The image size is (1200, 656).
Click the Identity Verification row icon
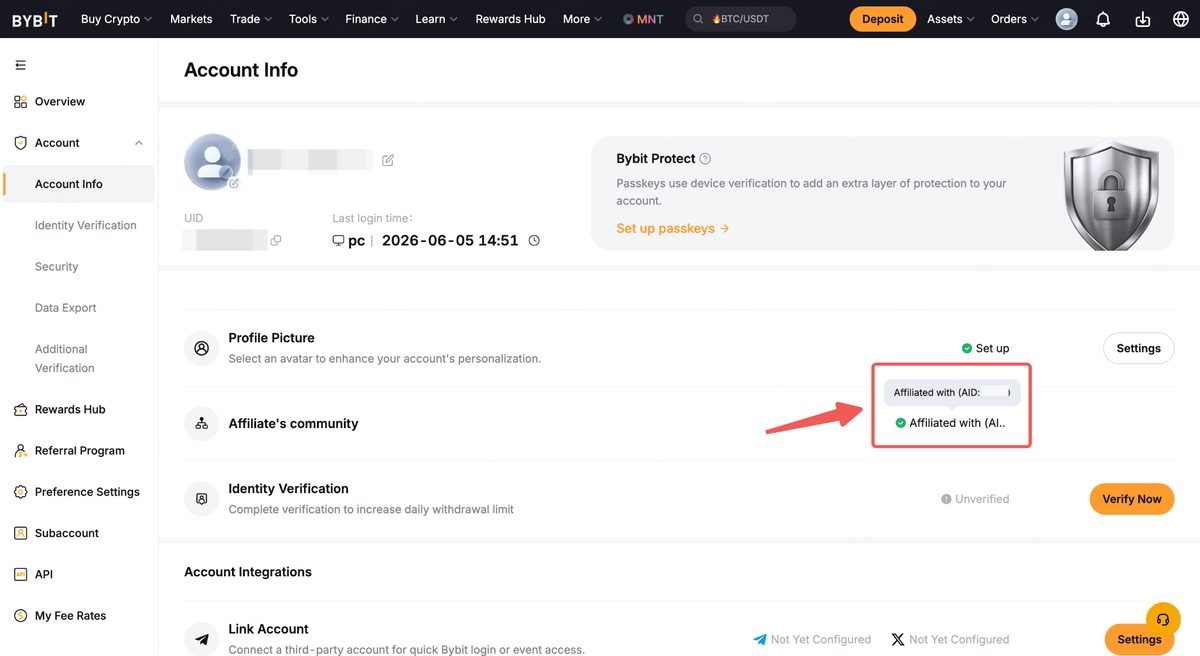coord(202,499)
